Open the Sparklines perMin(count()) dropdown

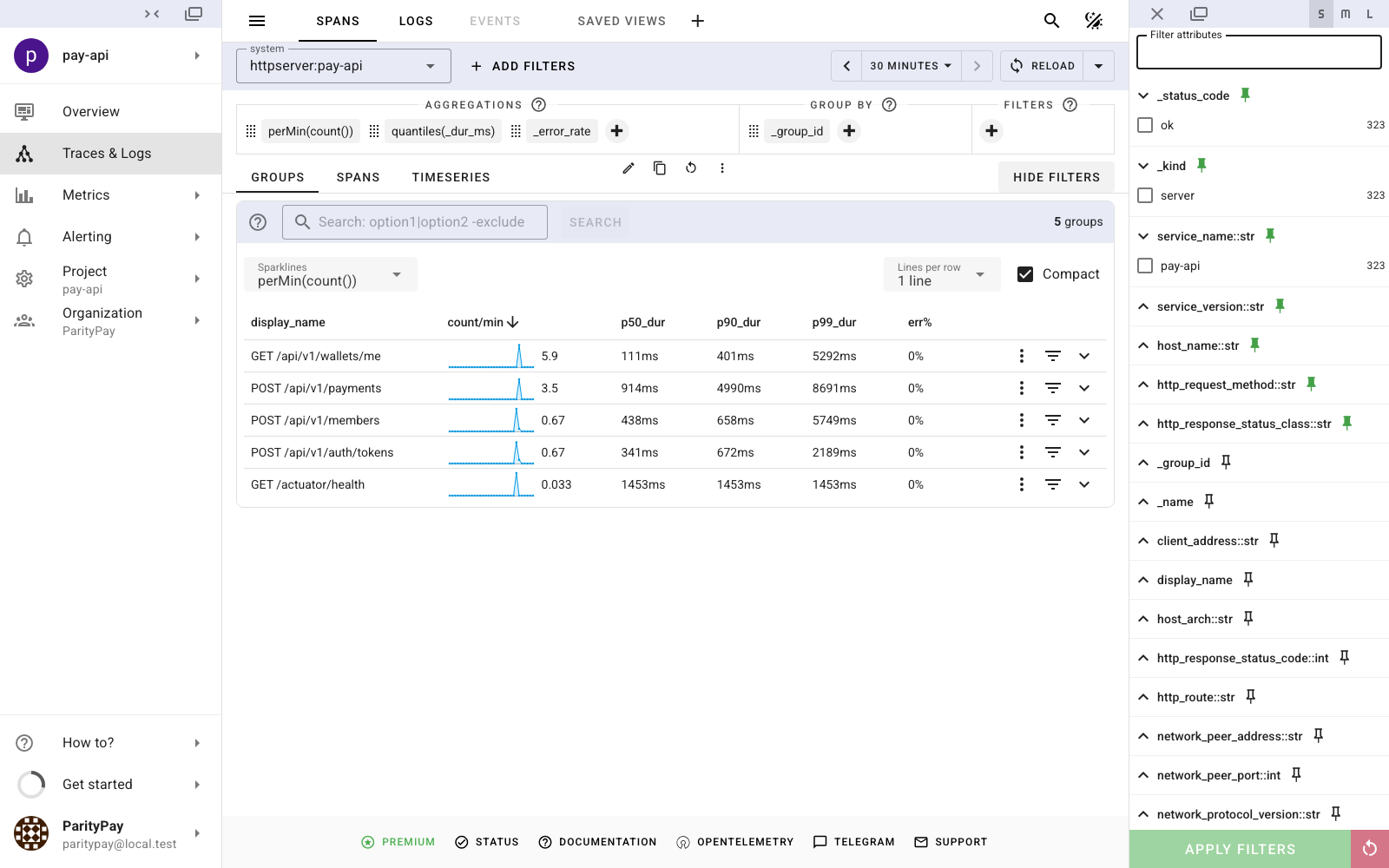point(331,274)
